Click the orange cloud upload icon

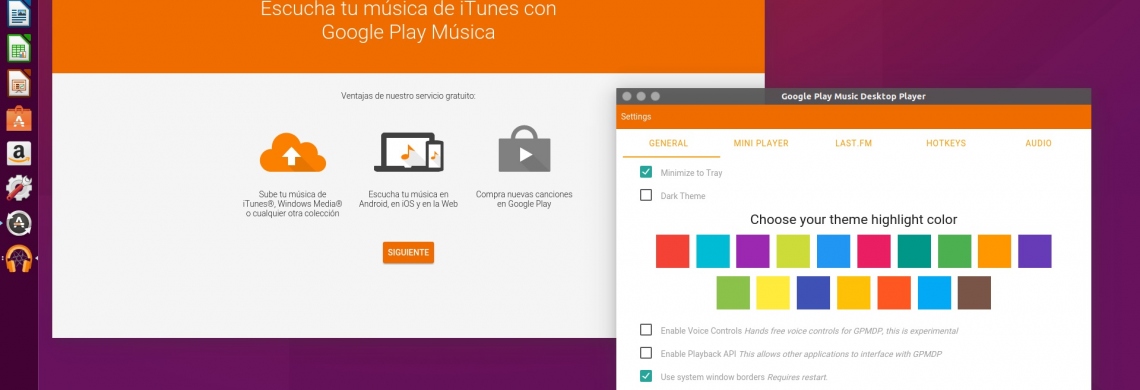coord(292,153)
